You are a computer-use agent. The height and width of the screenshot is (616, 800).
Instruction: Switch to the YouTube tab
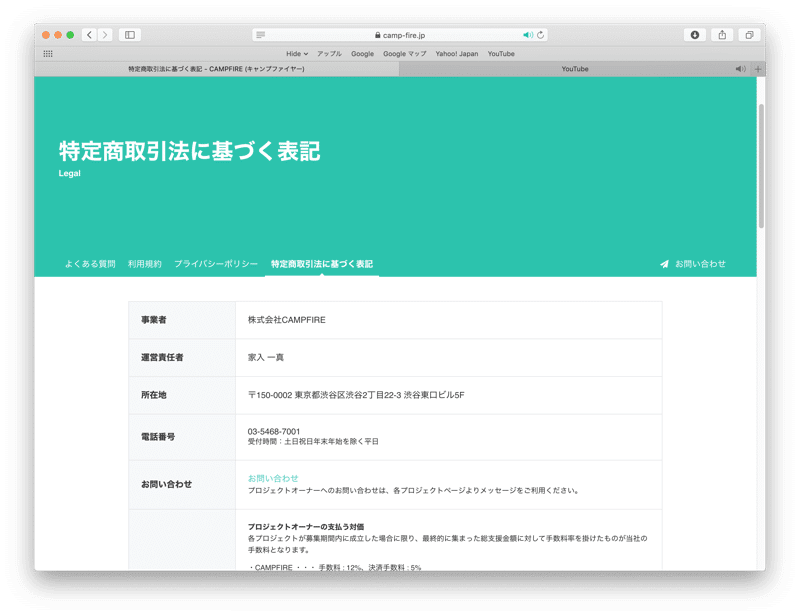(575, 69)
